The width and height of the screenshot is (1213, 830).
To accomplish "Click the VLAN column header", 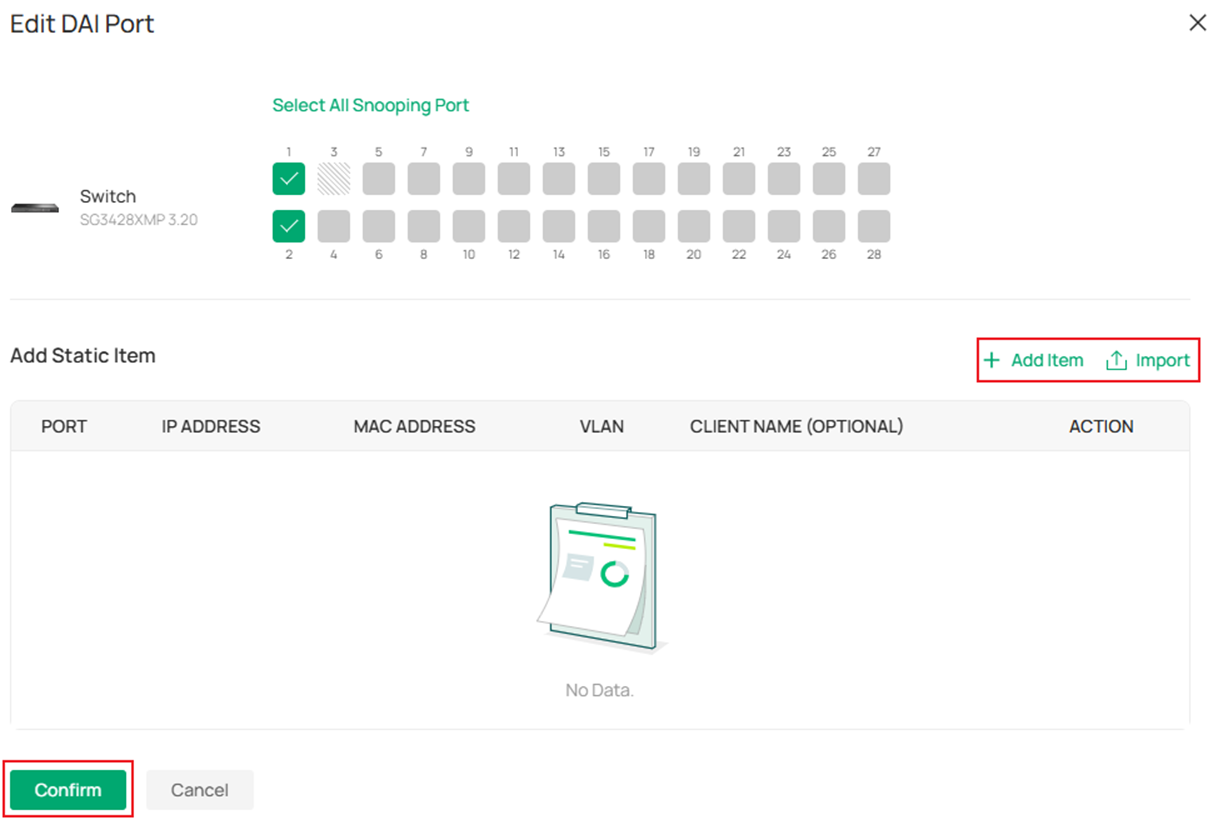I will pyautogui.click(x=601, y=426).
